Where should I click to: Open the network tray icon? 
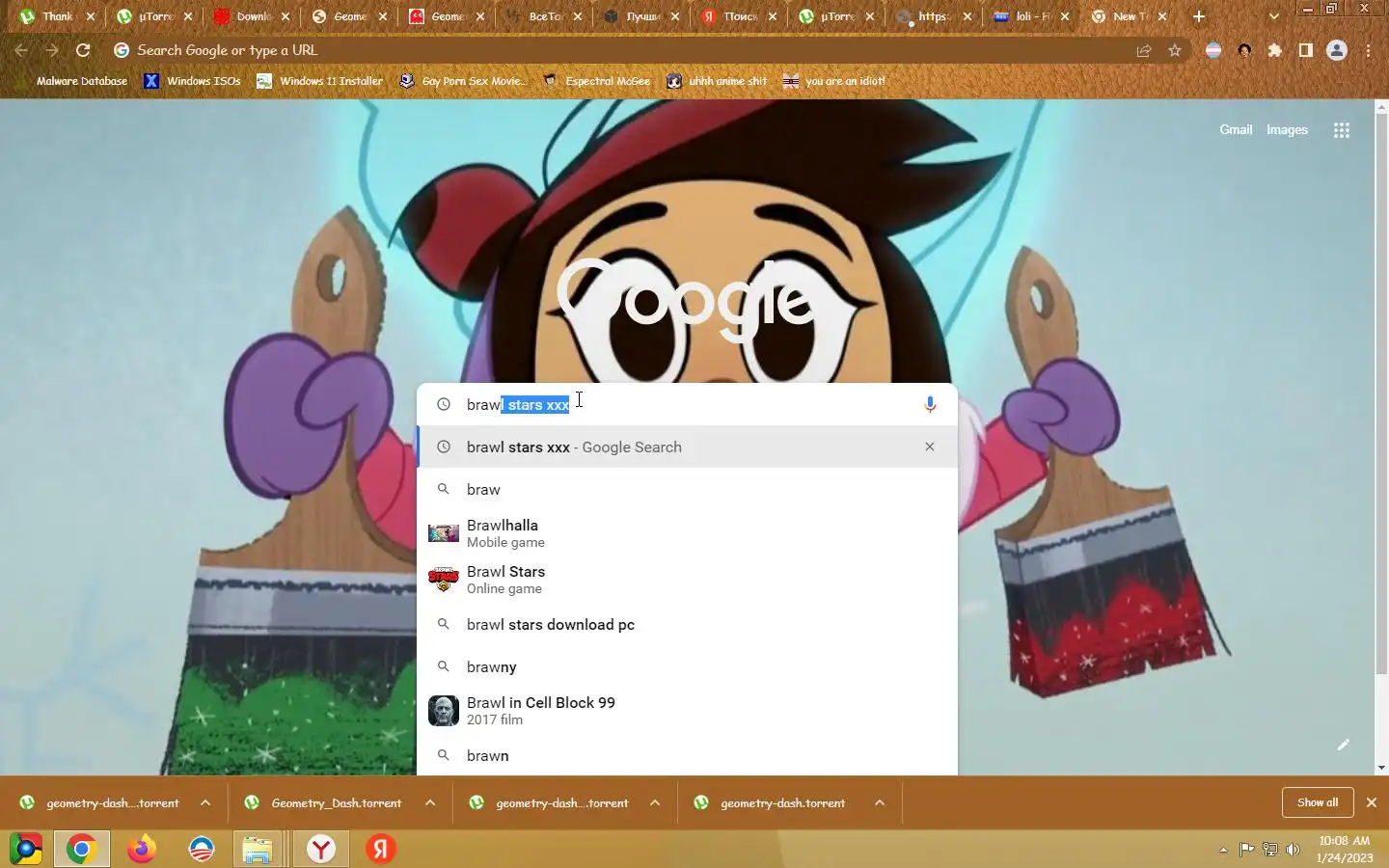click(1269, 850)
